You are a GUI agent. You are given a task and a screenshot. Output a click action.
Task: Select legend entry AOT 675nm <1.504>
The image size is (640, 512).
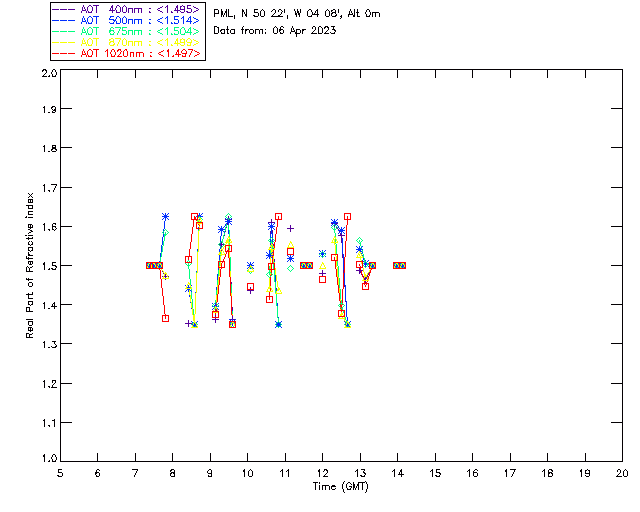pos(126,31)
